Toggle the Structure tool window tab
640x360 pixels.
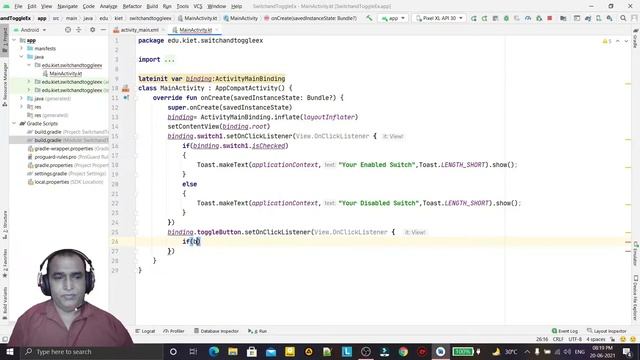tap(4, 224)
